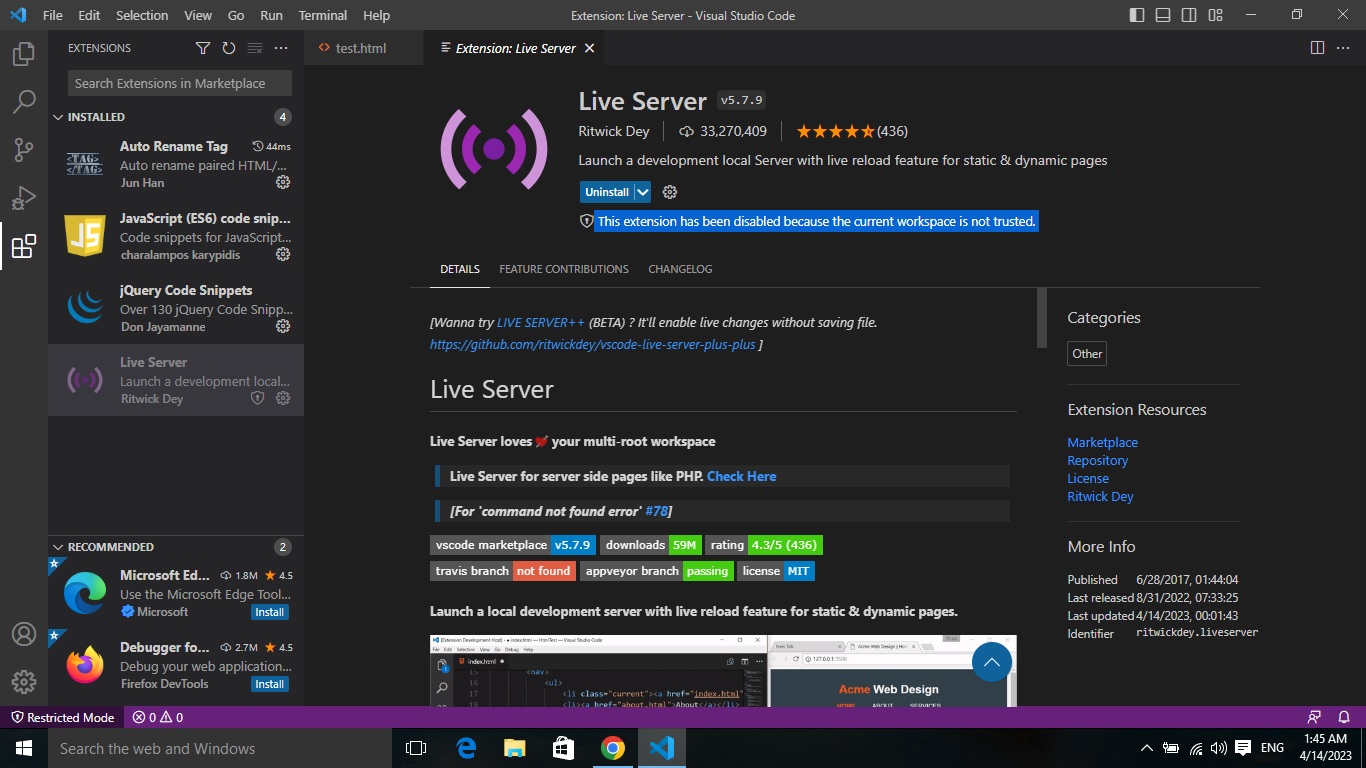The image size is (1366, 768).
Task: Open dropdown arrow beside Uninstall
Action: [x=643, y=192]
